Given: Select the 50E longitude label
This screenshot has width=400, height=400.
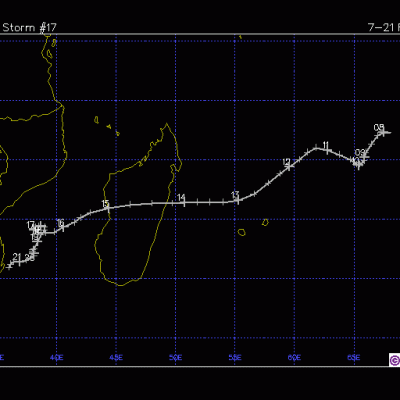Looking at the screenshot, I should 176,358.
